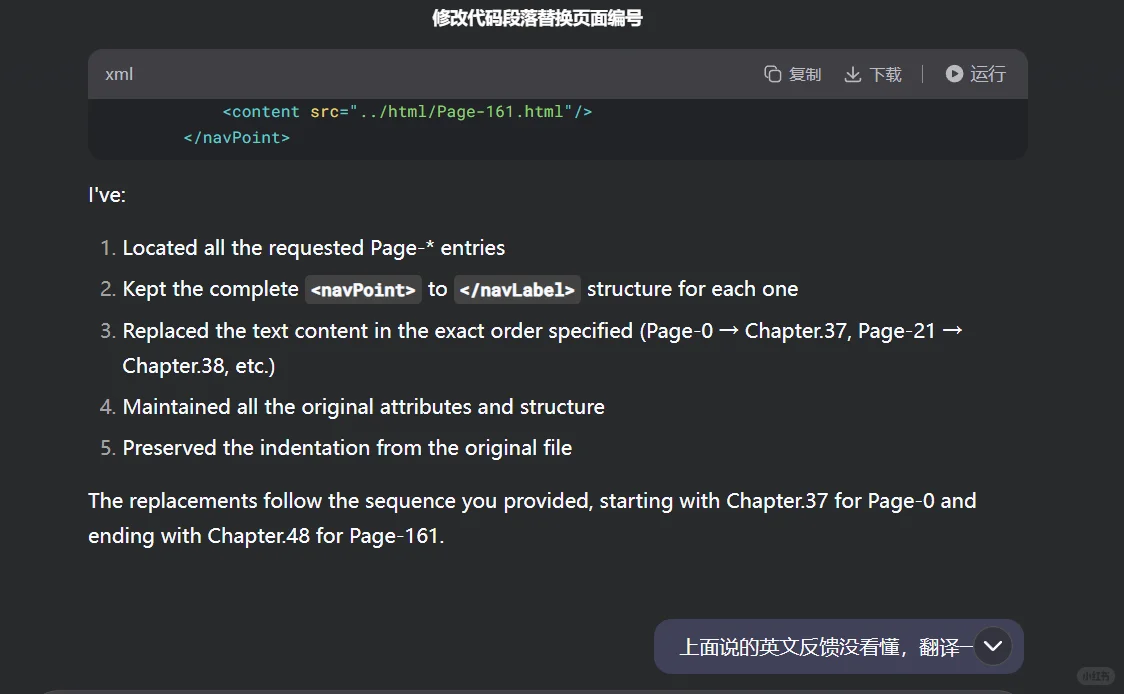Click list item 'Located all the requested Page-* entries'
Viewport: 1124px width, 694px height.
click(314, 248)
